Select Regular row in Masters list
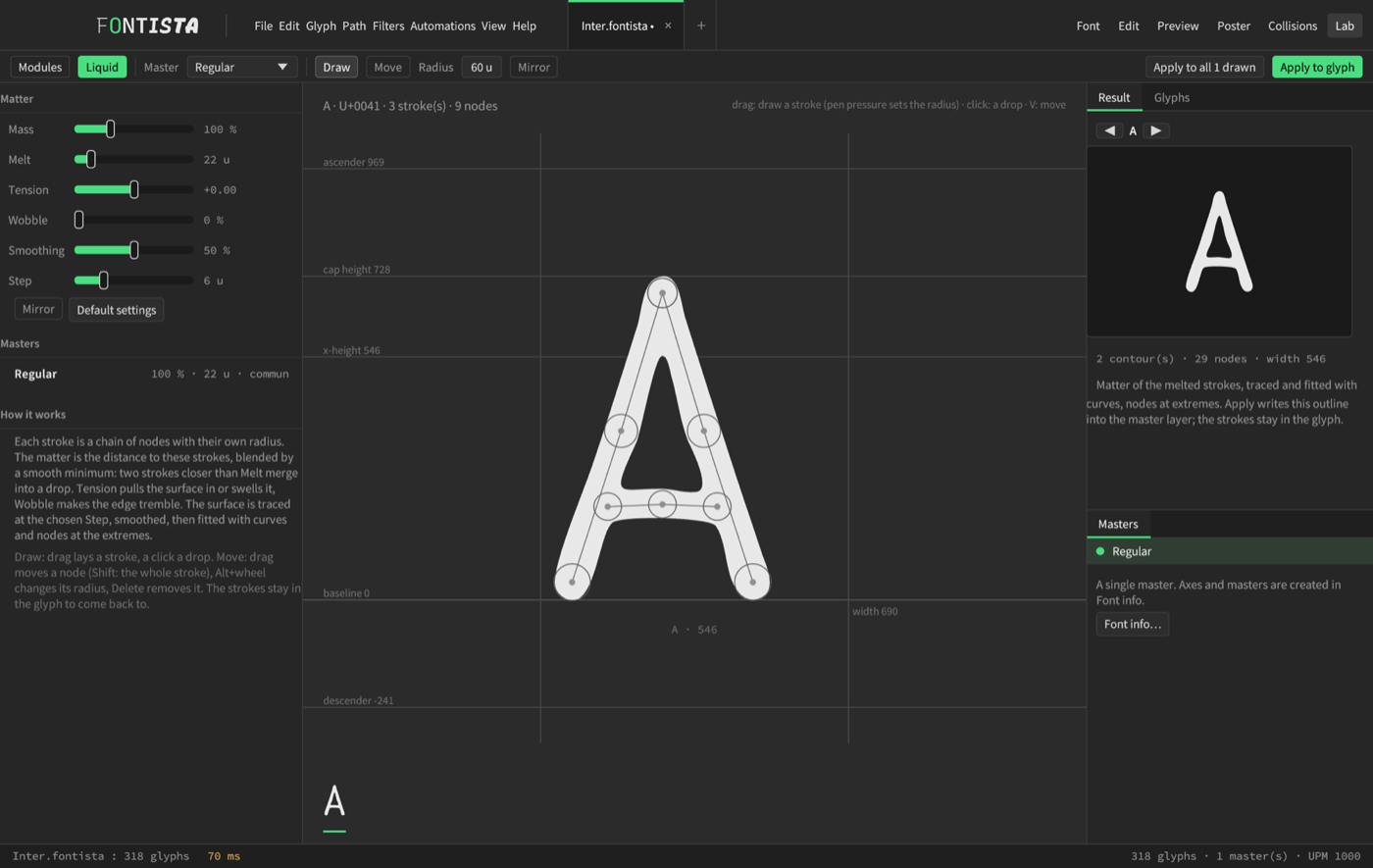The width and height of the screenshot is (1373, 868). pos(151,374)
